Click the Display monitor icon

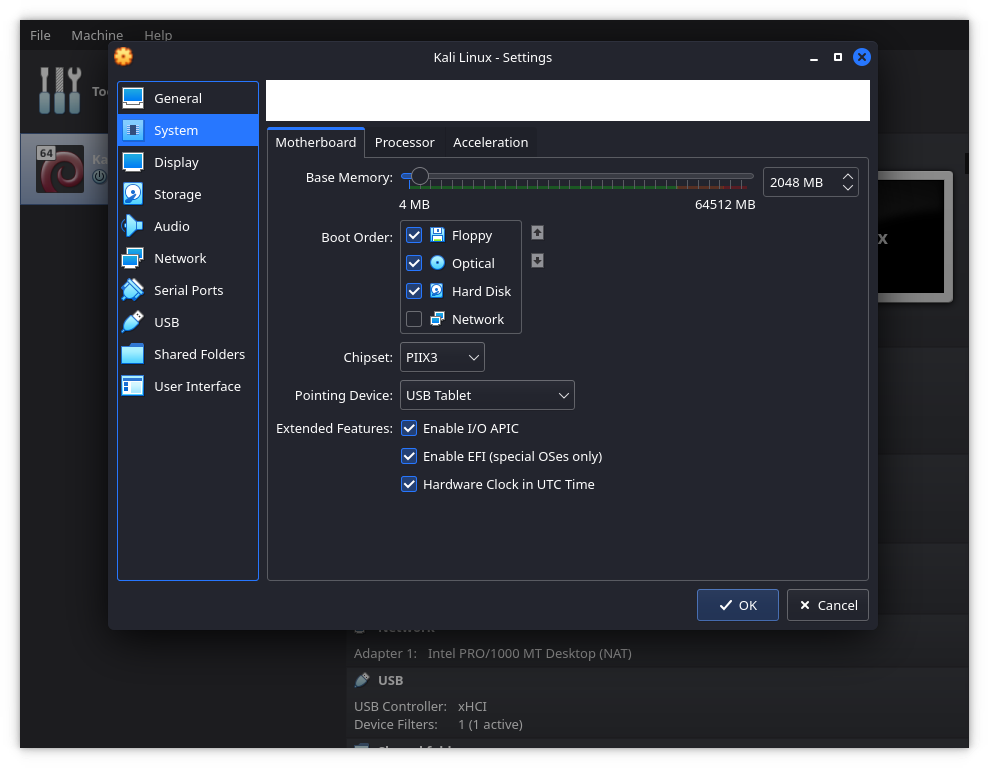click(133, 162)
